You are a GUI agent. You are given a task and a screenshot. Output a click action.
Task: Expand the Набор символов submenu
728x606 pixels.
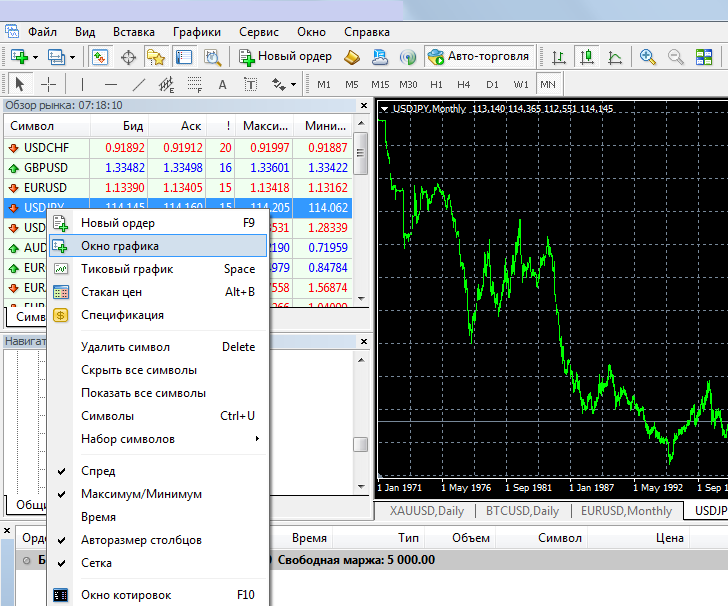[128, 439]
